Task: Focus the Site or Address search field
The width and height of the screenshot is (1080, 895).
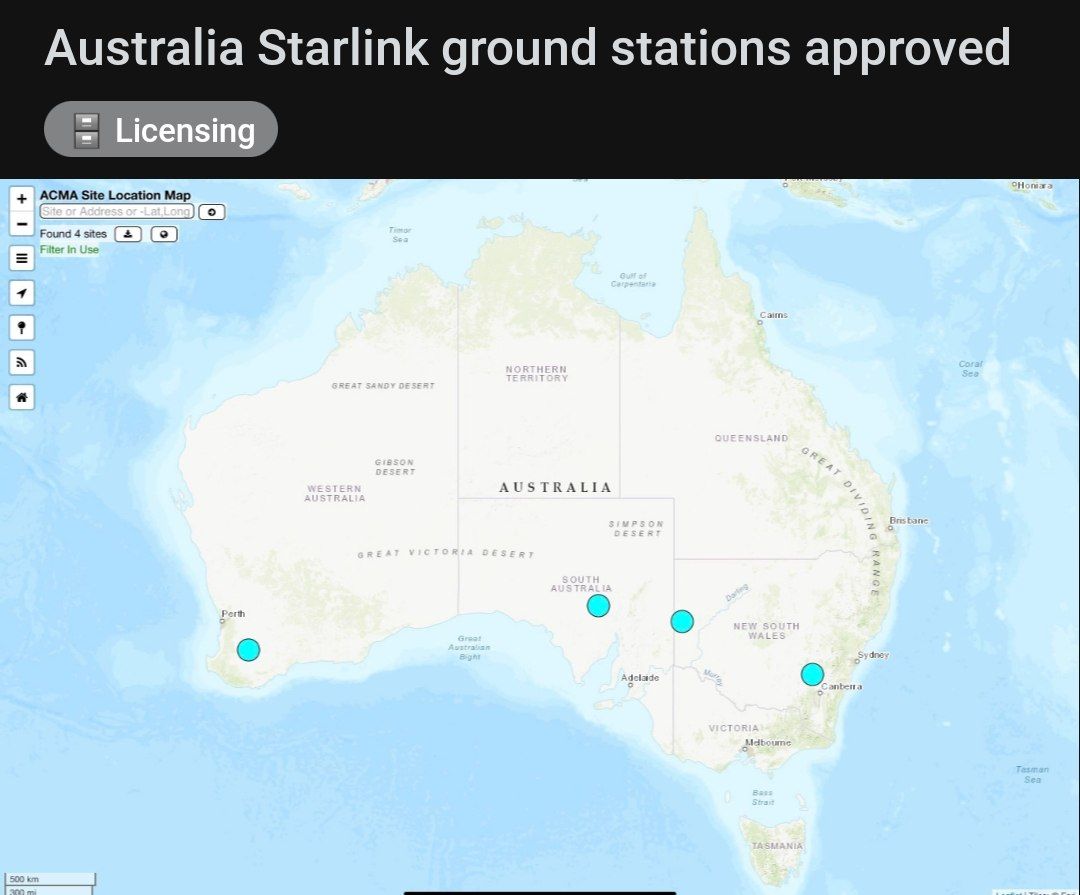Action: pyautogui.click(x=116, y=212)
